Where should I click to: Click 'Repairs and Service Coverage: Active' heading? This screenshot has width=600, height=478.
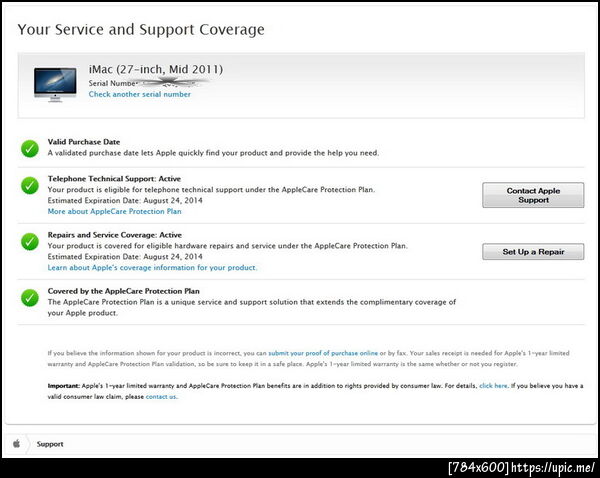(115, 235)
